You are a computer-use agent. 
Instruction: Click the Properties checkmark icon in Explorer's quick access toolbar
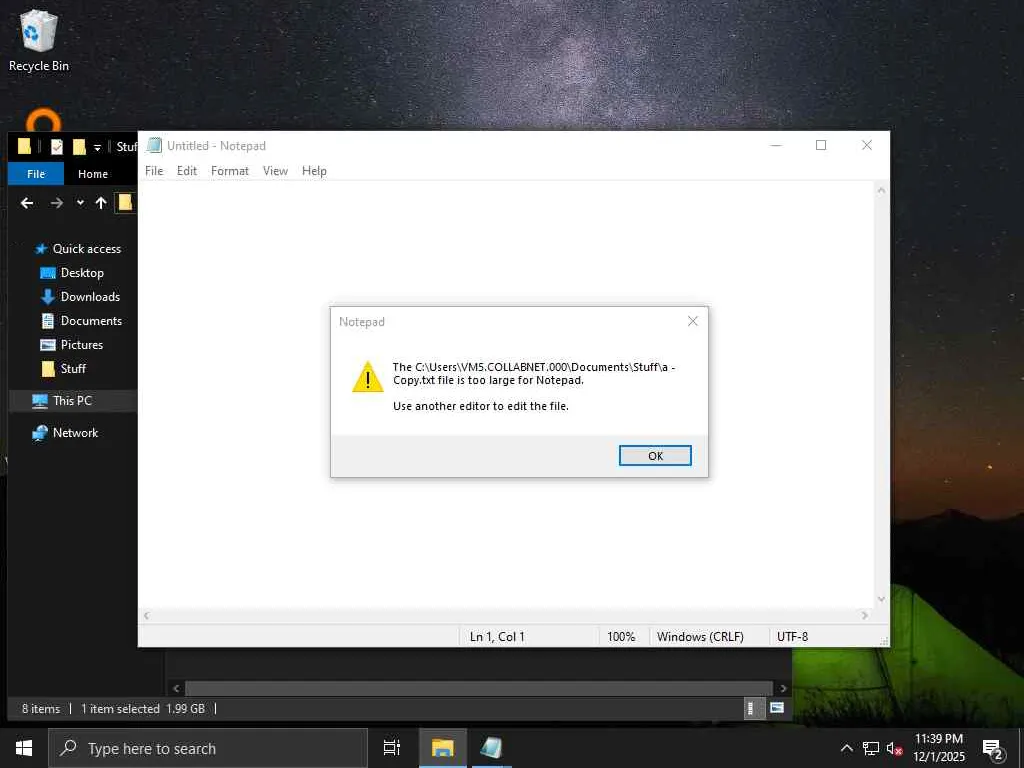tap(57, 147)
